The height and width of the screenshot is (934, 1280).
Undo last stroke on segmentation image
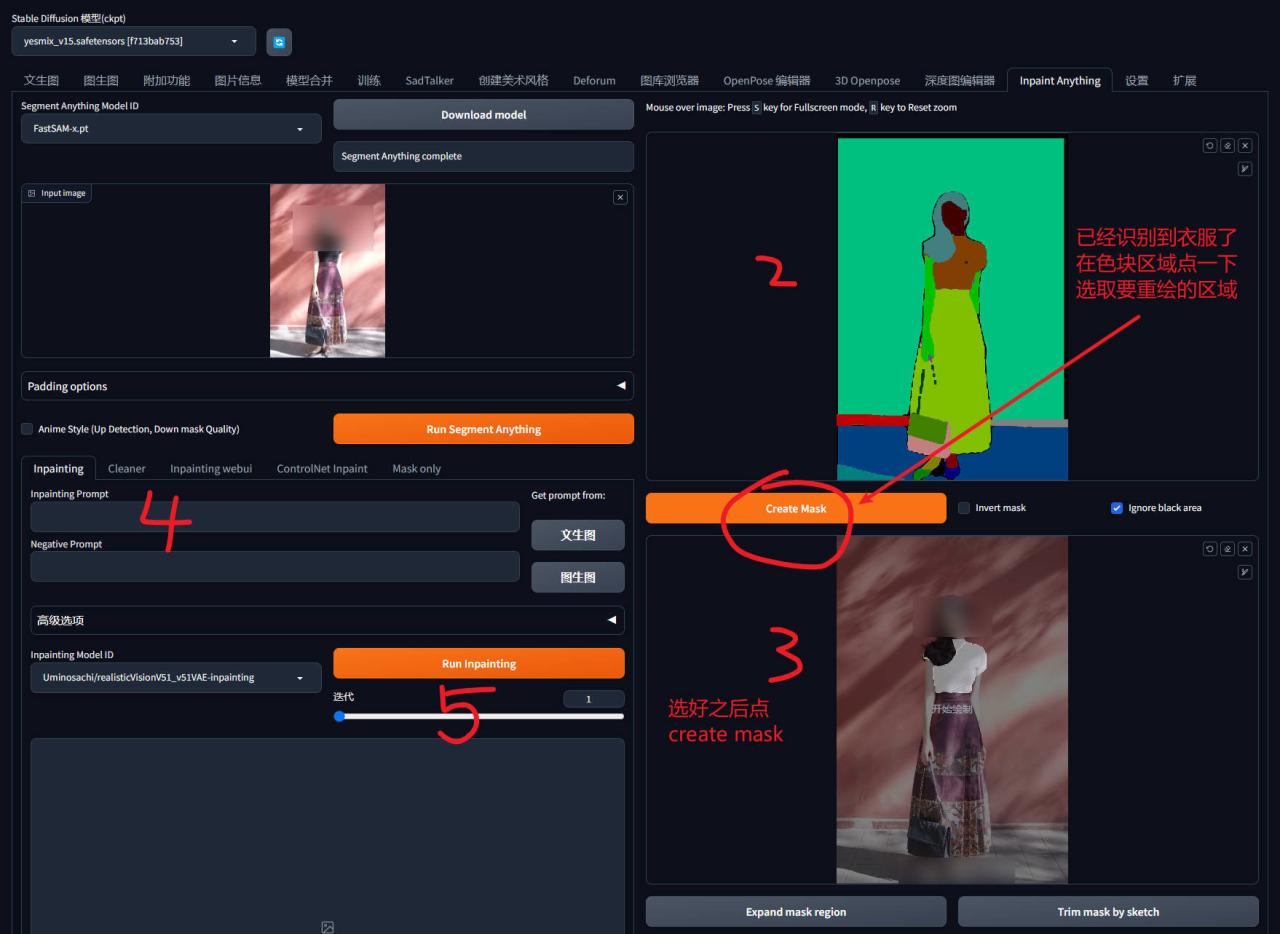[x=1210, y=146]
